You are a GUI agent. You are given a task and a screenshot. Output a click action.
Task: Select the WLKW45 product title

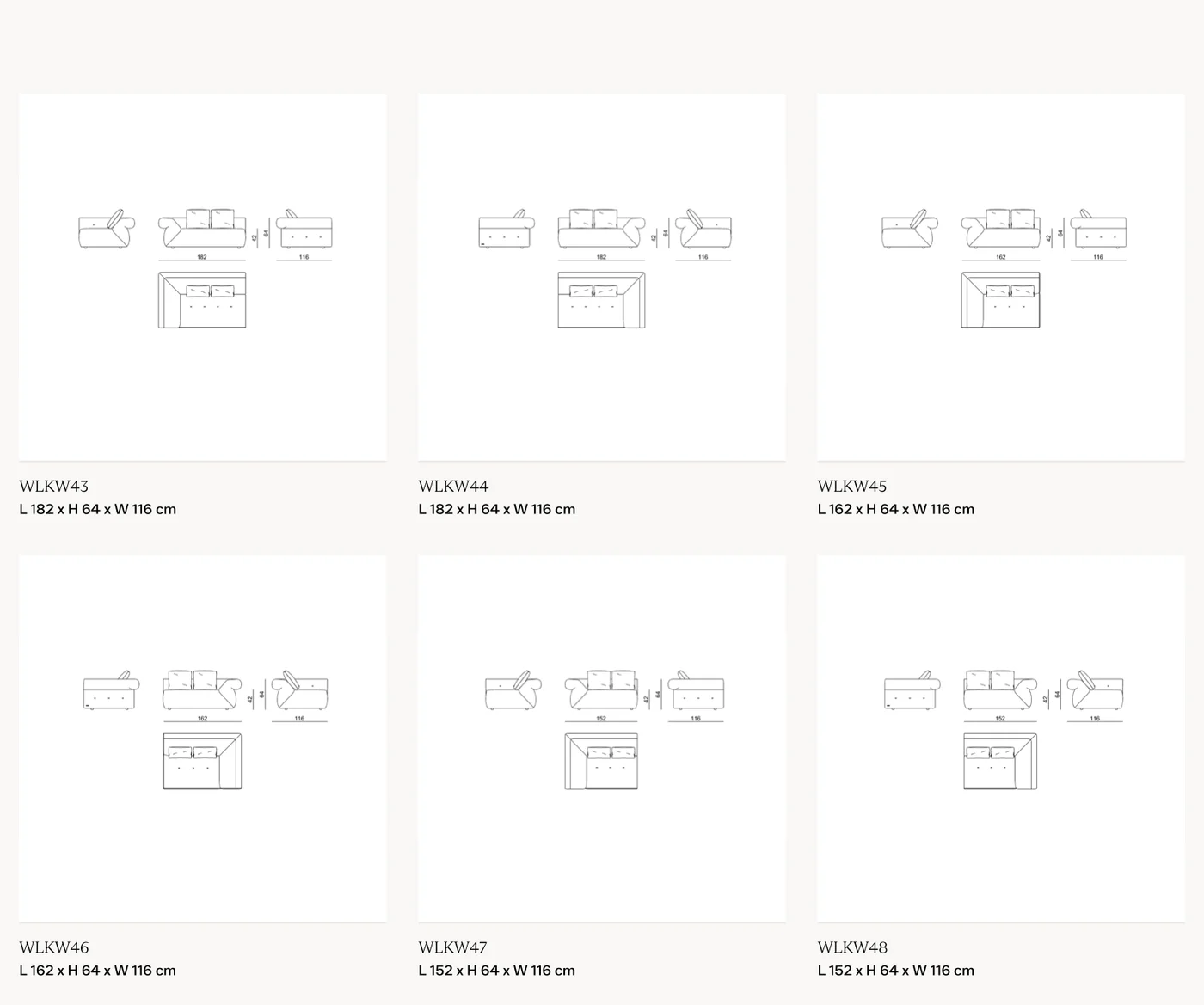(x=852, y=487)
